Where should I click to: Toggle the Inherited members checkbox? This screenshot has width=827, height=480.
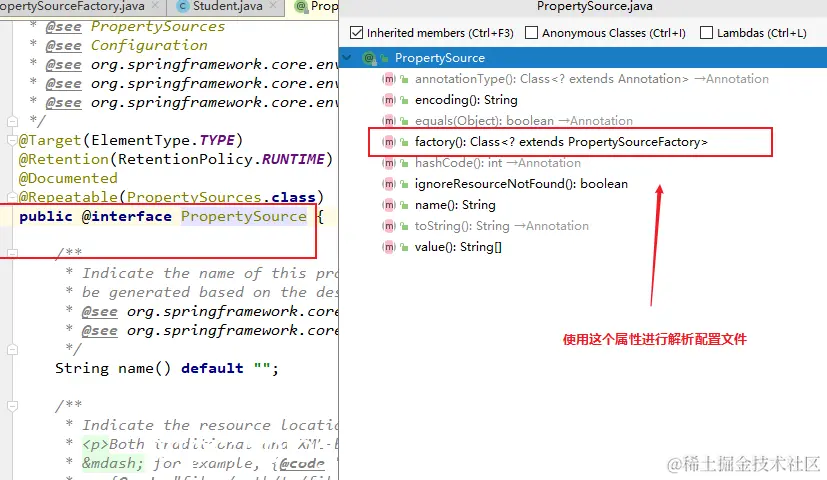click(x=357, y=33)
